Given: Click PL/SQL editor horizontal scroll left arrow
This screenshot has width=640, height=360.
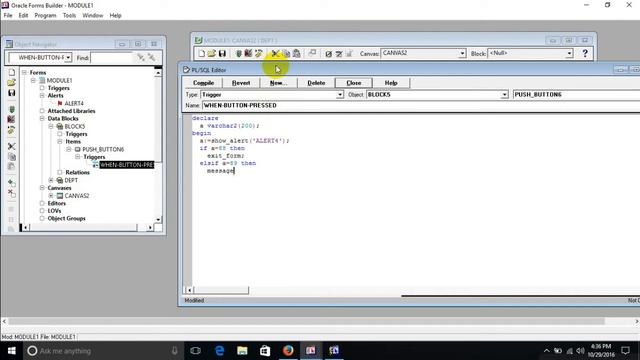Looking at the screenshot, I should (189, 290).
